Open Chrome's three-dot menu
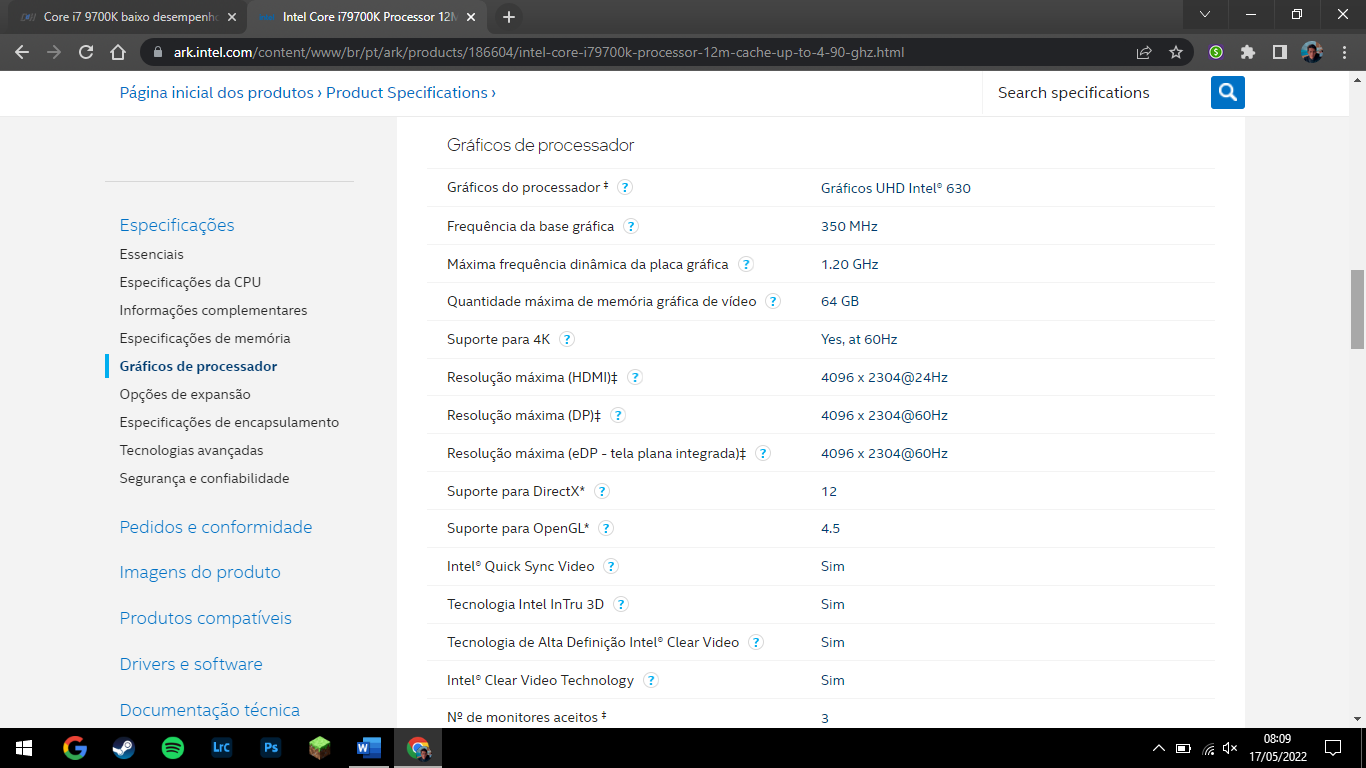Image resolution: width=1366 pixels, height=768 pixels. [x=1344, y=52]
